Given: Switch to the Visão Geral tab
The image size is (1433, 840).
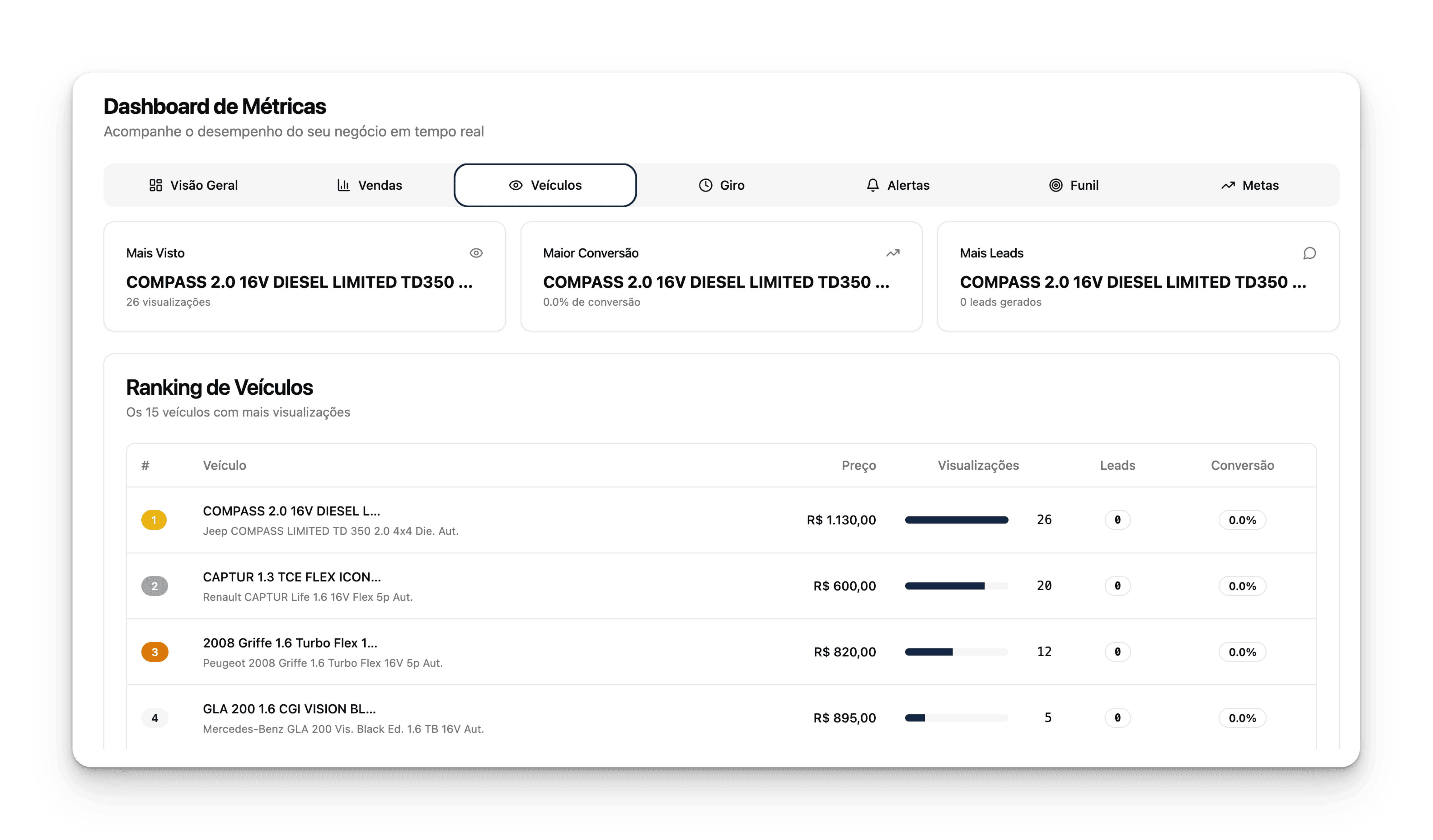Looking at the screenshot, I should pos(193,185).
